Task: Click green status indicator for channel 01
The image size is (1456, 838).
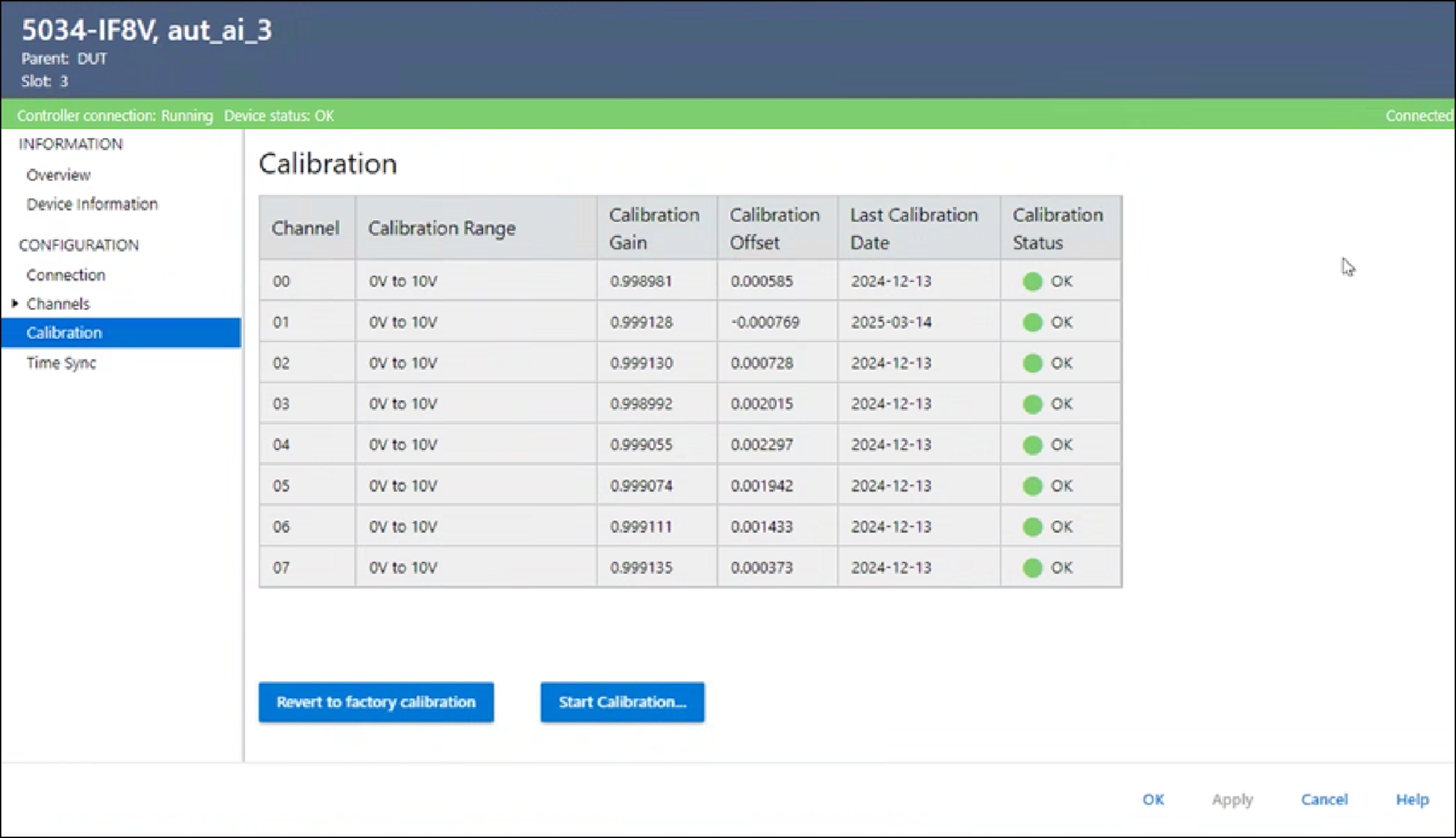Action: coord(1032,322)
